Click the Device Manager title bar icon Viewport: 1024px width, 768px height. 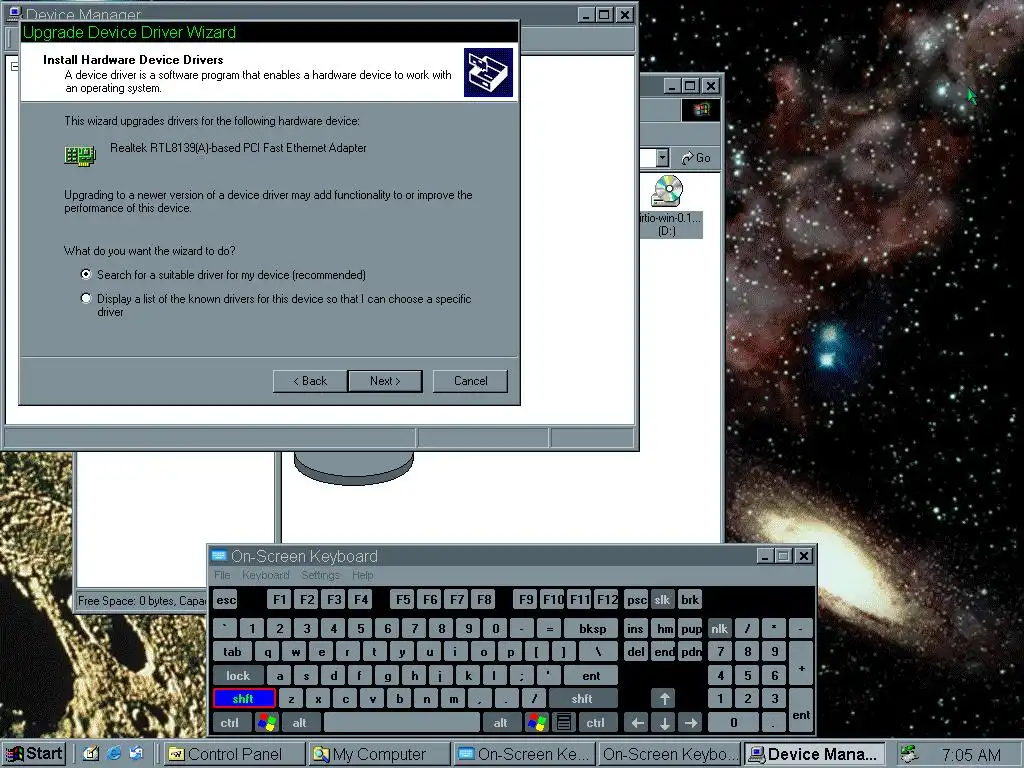[x=14, y=13]
